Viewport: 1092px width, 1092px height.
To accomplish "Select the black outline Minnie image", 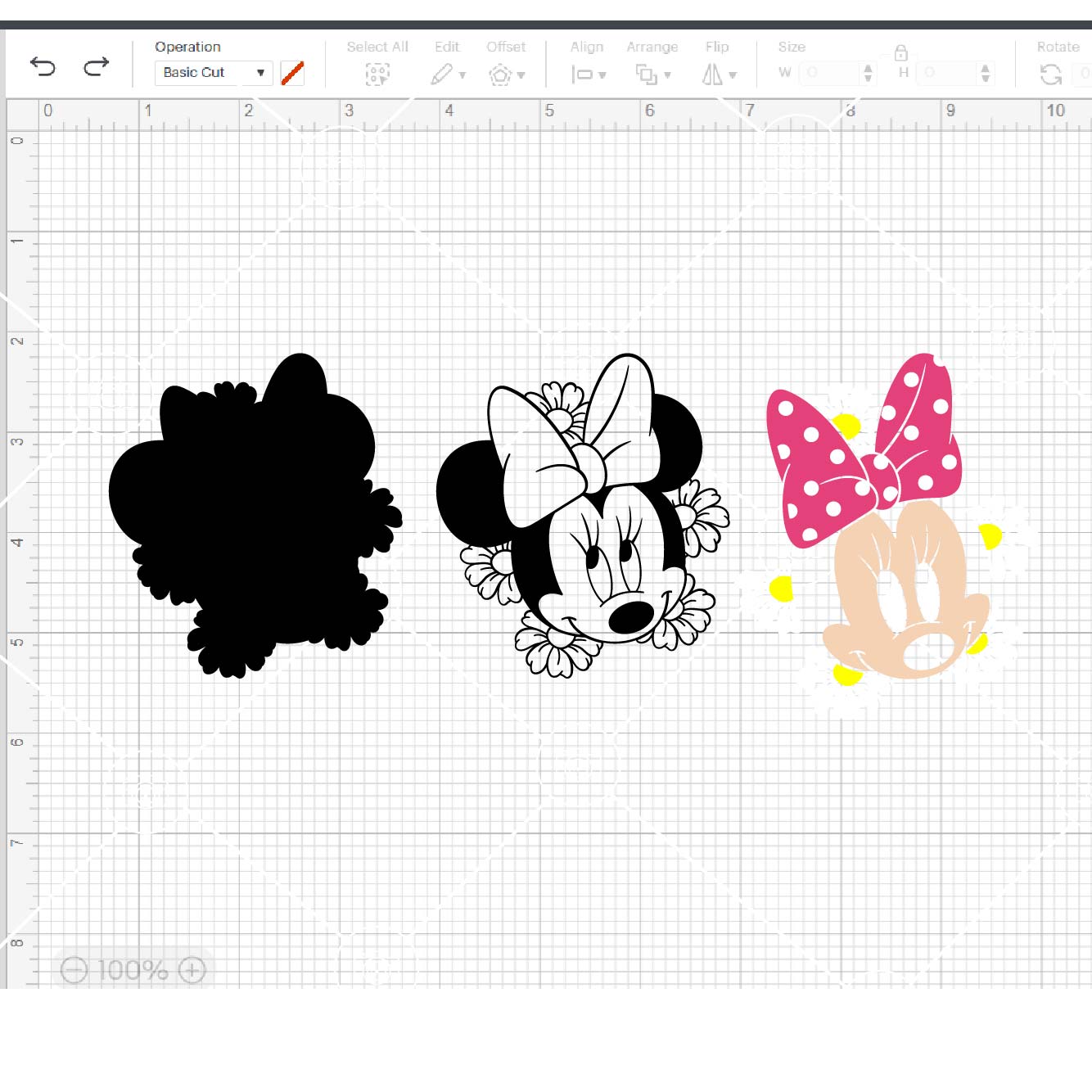I will (583, 516).
